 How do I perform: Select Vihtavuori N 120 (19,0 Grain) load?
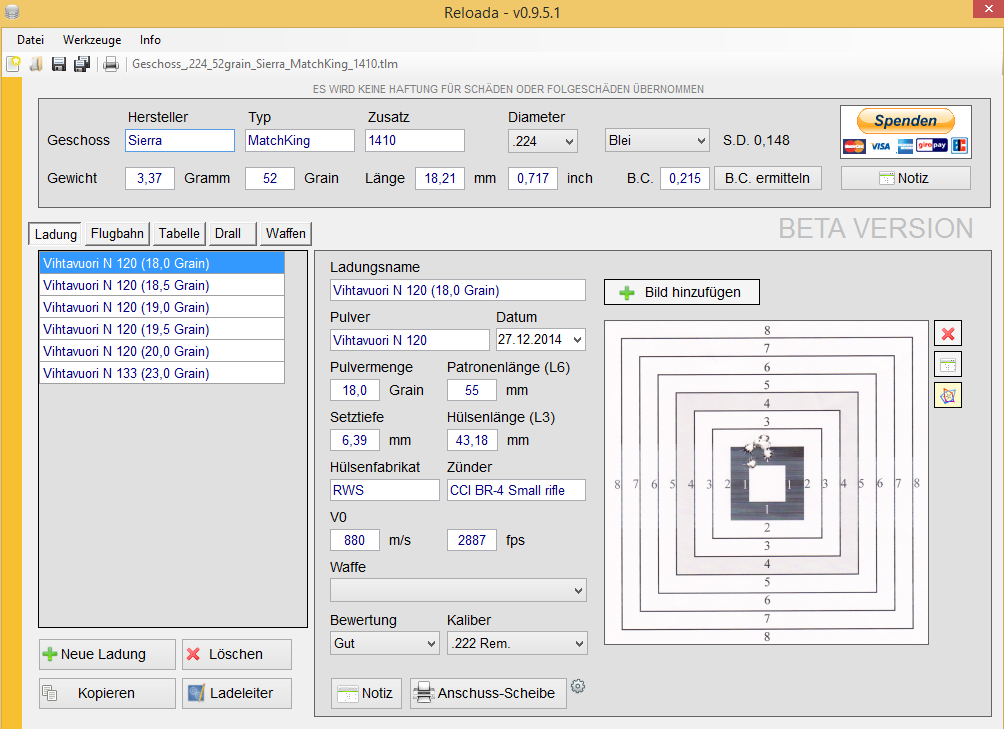pyautogui.click(x=162, y=307)
